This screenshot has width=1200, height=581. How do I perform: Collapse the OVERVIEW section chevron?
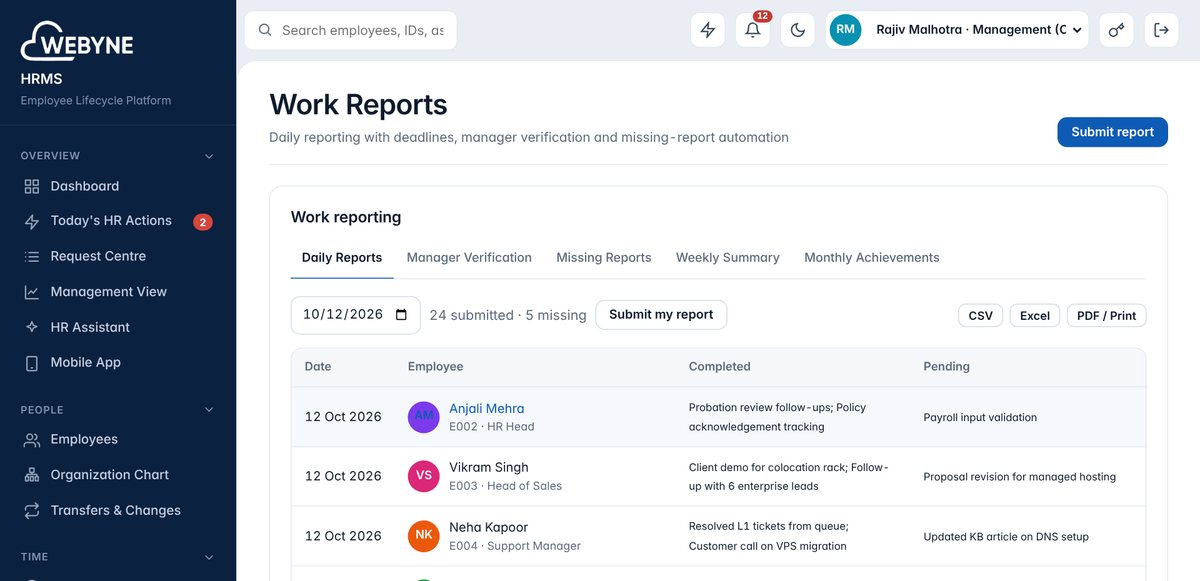click(x=209, y=156)
